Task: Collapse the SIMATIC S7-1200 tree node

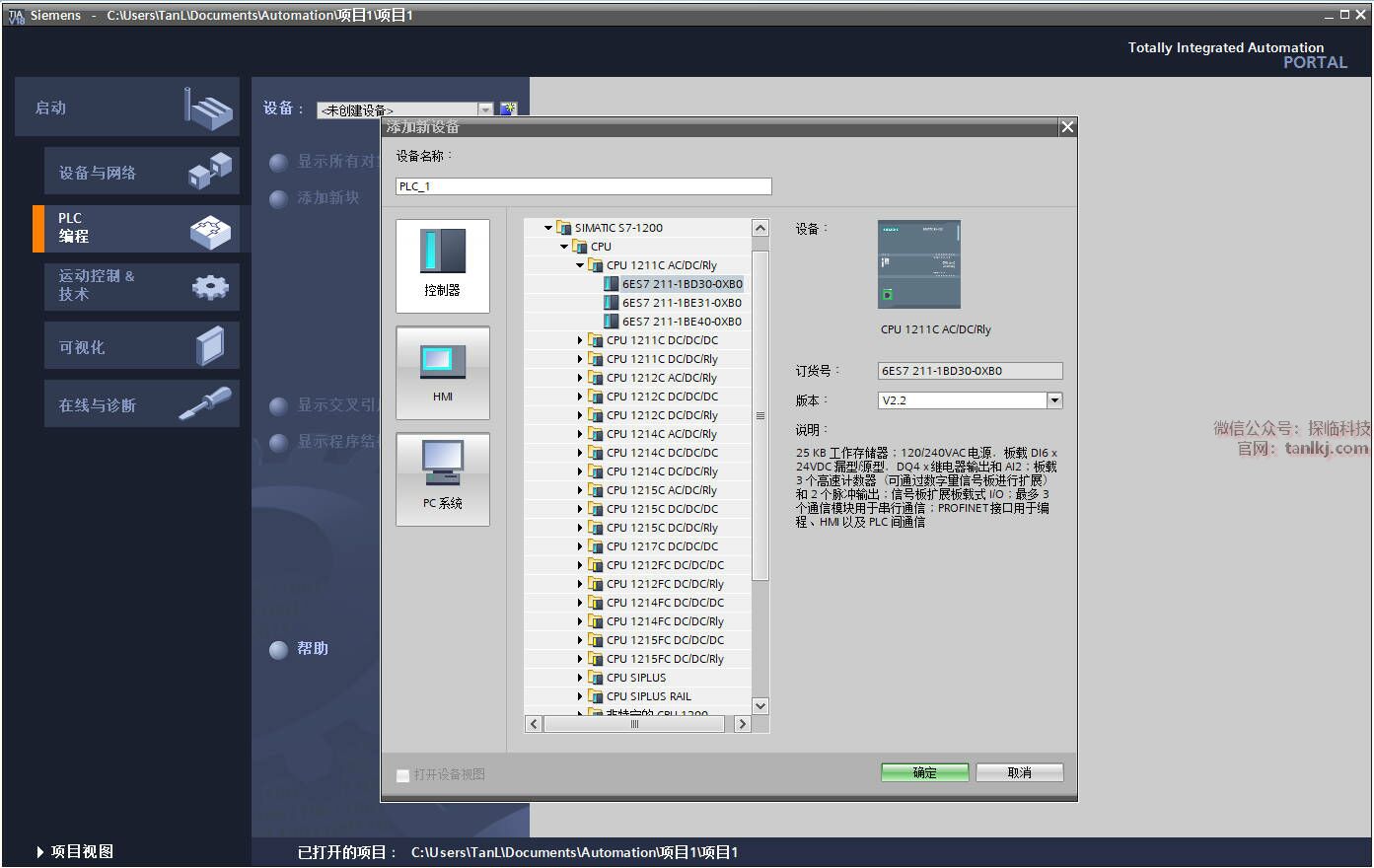Action: click(548, 228)
